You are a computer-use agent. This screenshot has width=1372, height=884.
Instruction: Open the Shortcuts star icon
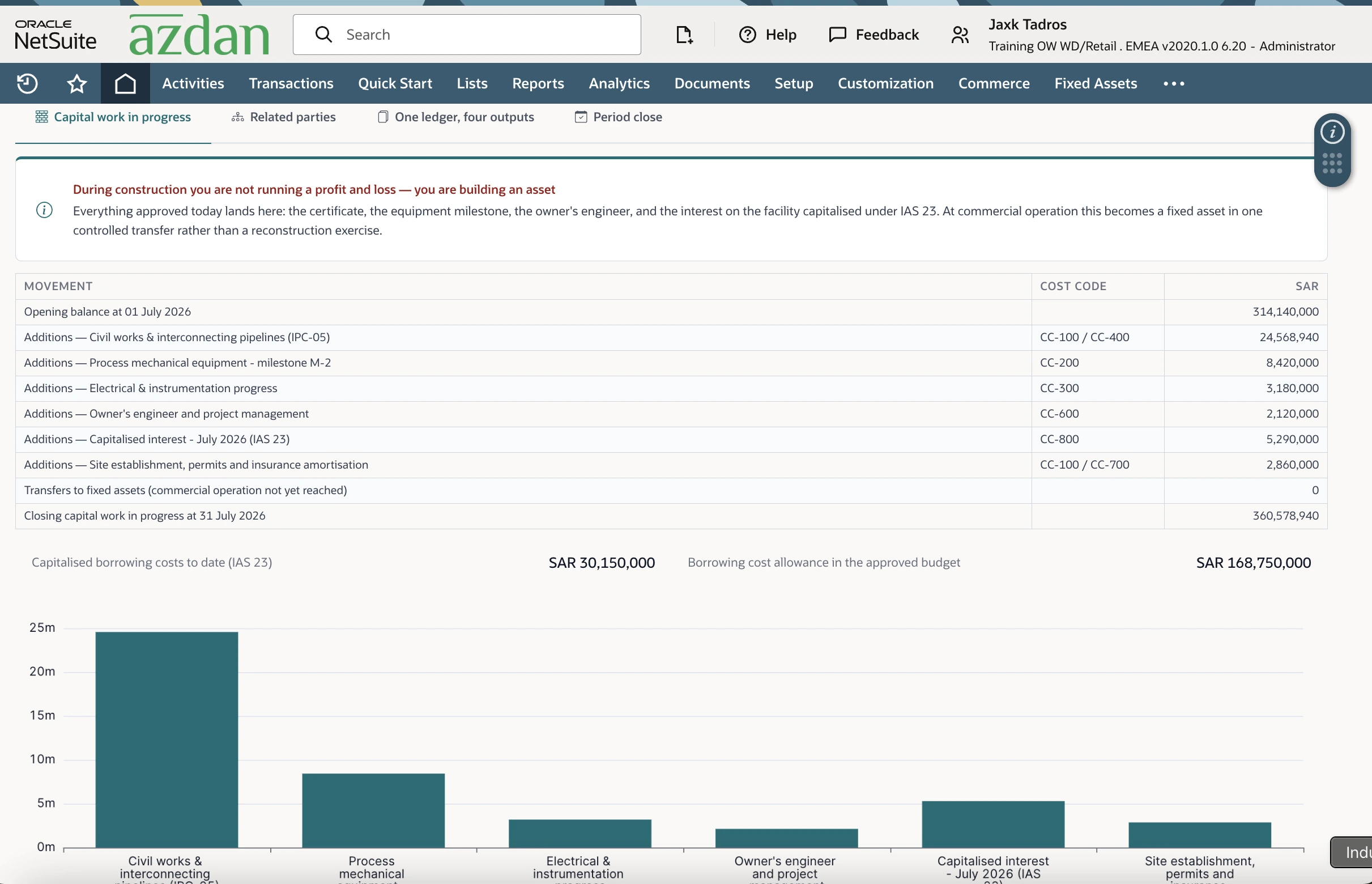click(76, 83)
